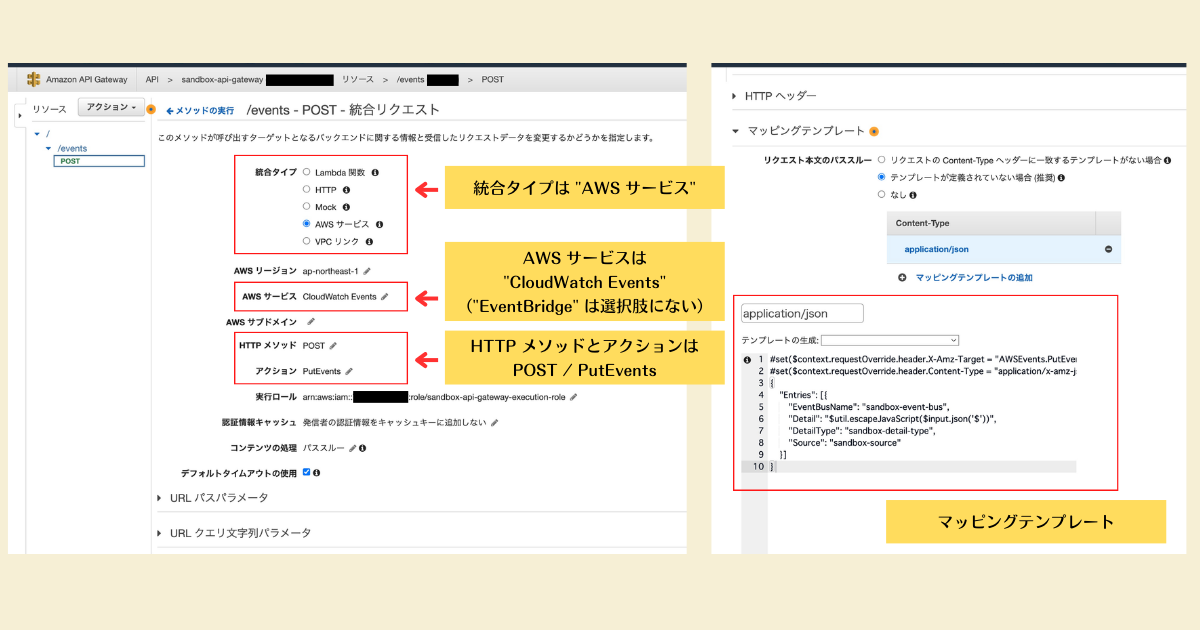Select なし passthrough option
This screenshot has height=630, width=1200.
click(x=881, y=195)
